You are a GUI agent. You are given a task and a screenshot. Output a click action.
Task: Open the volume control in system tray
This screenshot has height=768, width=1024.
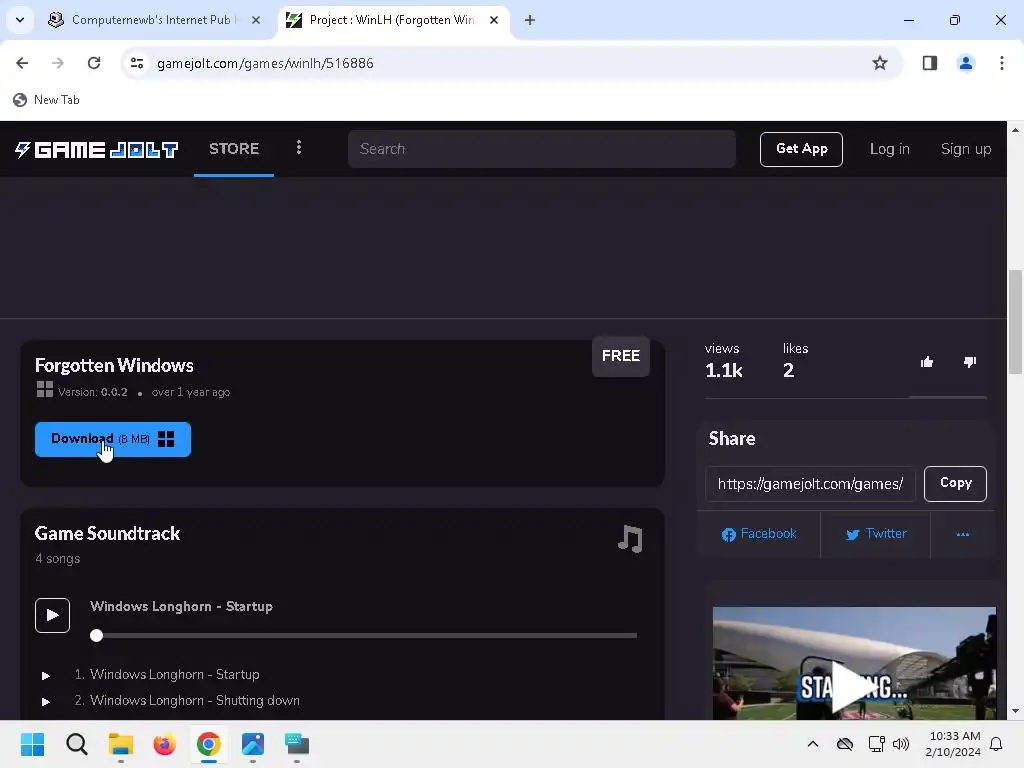click(x=901, y=744)
